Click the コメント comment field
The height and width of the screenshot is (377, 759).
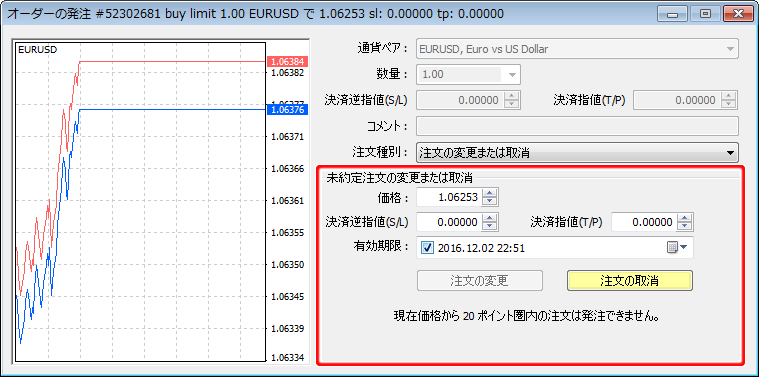coord(577,126)
